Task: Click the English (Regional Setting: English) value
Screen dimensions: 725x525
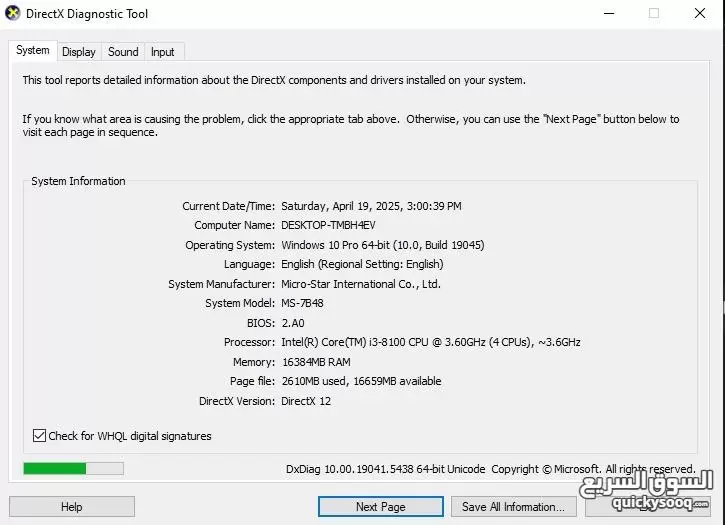Action: click(x=362, y=264)
